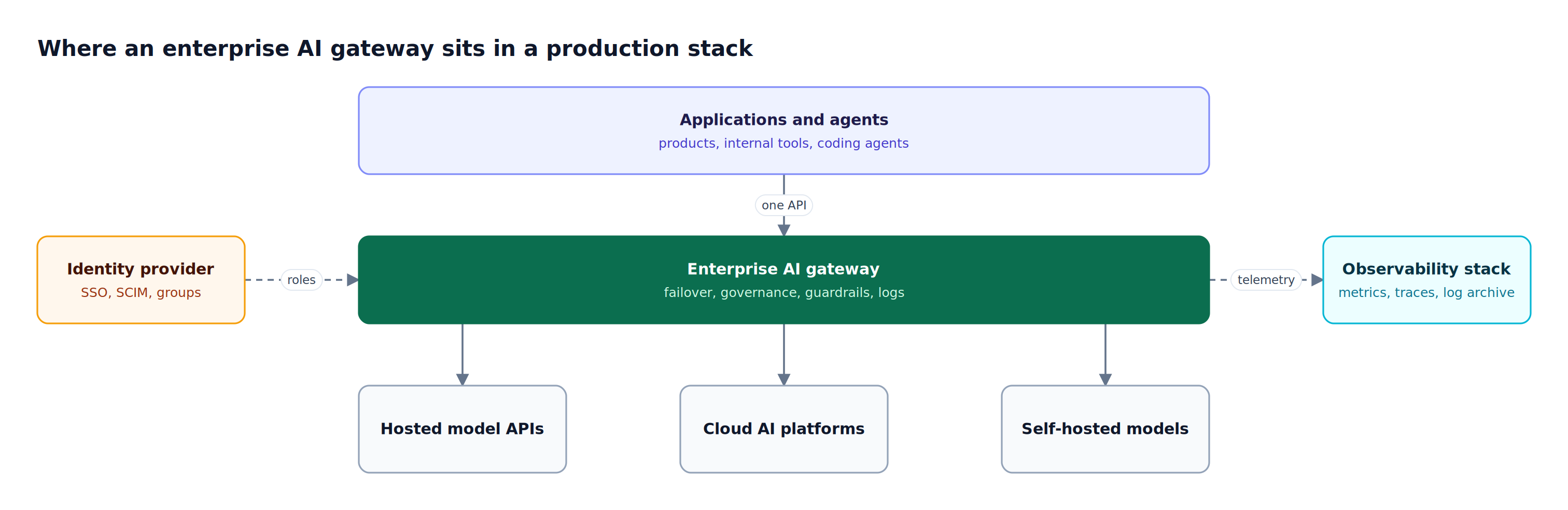Click 'failover, governance, guardrails, logs' subtitle
The height and width of the screenshot is (510, 1568).
click(x=783, y=293)
